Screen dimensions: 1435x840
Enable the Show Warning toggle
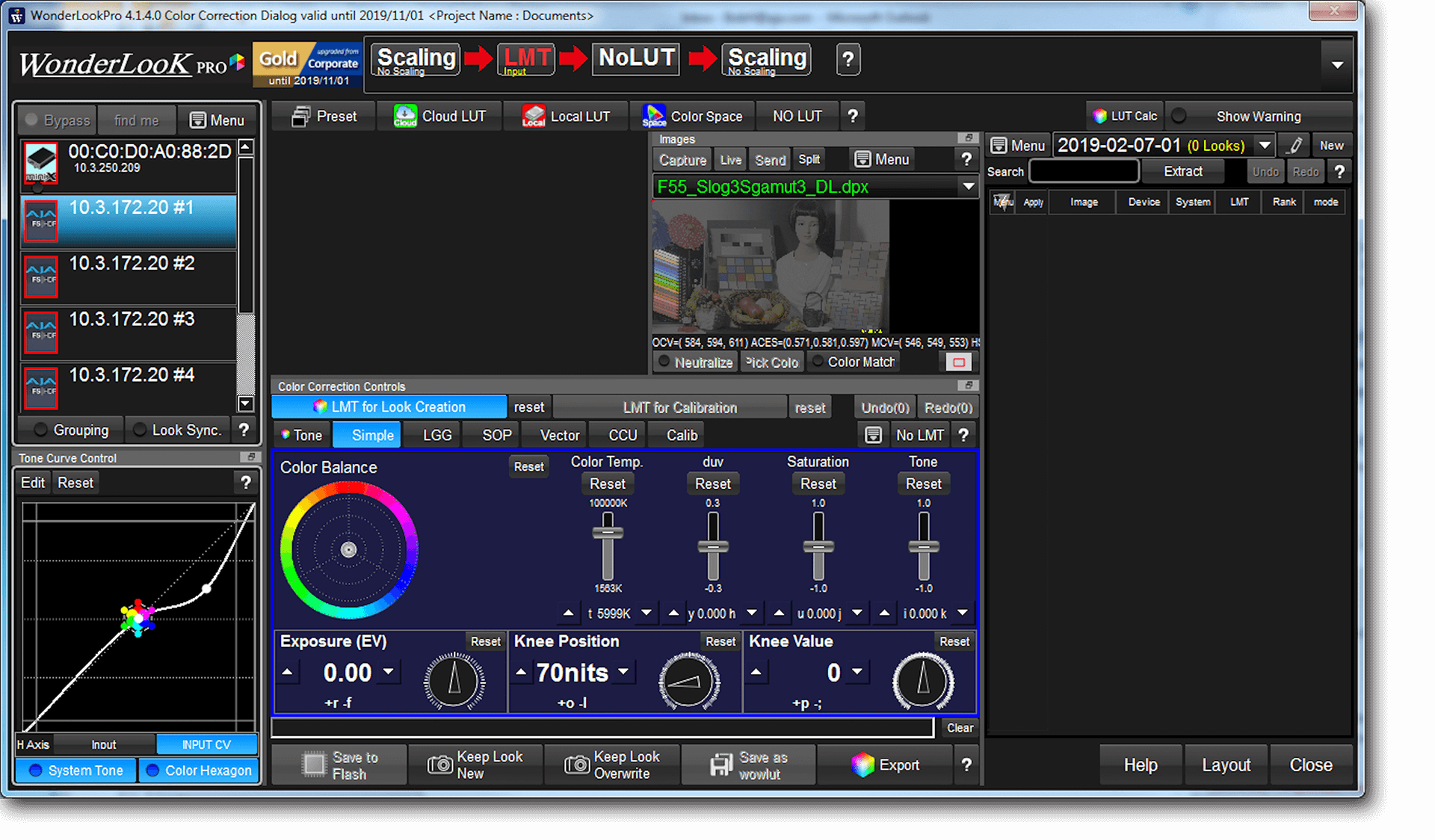tap(1179, 117)
